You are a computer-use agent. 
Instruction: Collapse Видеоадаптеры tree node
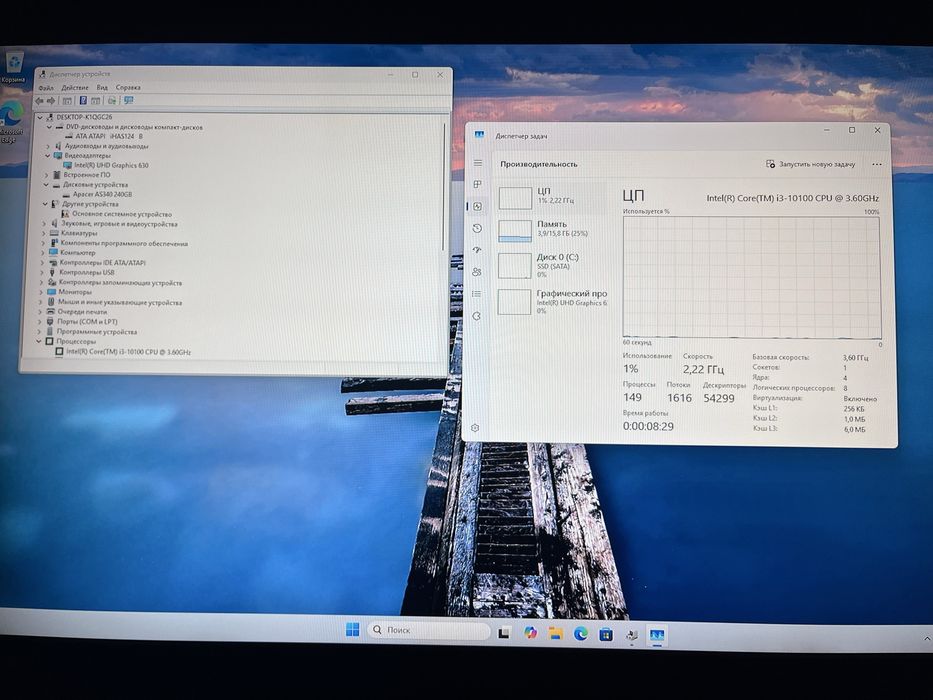click(x=48, y=155)
